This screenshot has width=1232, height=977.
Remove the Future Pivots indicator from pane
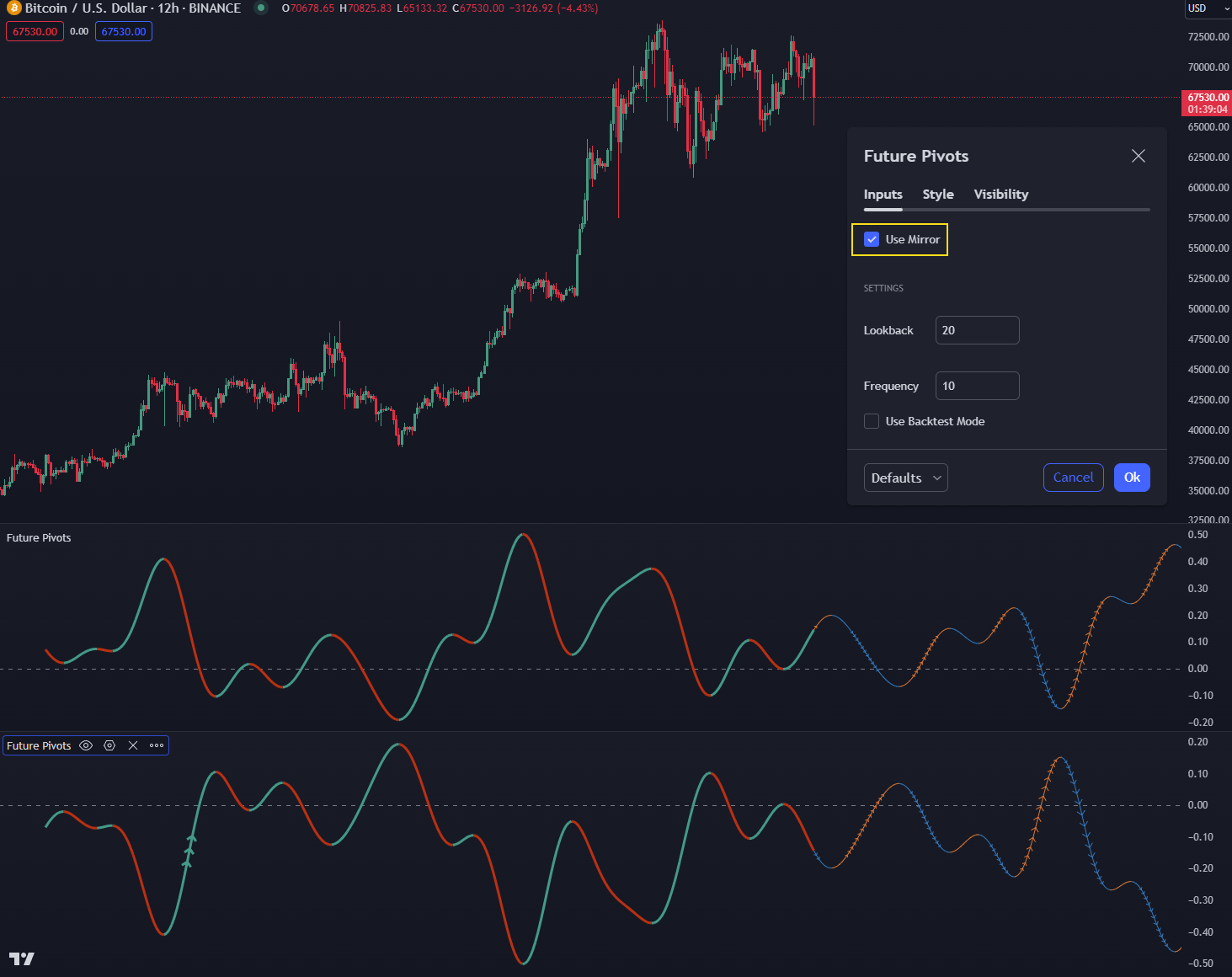pos(133,745)
